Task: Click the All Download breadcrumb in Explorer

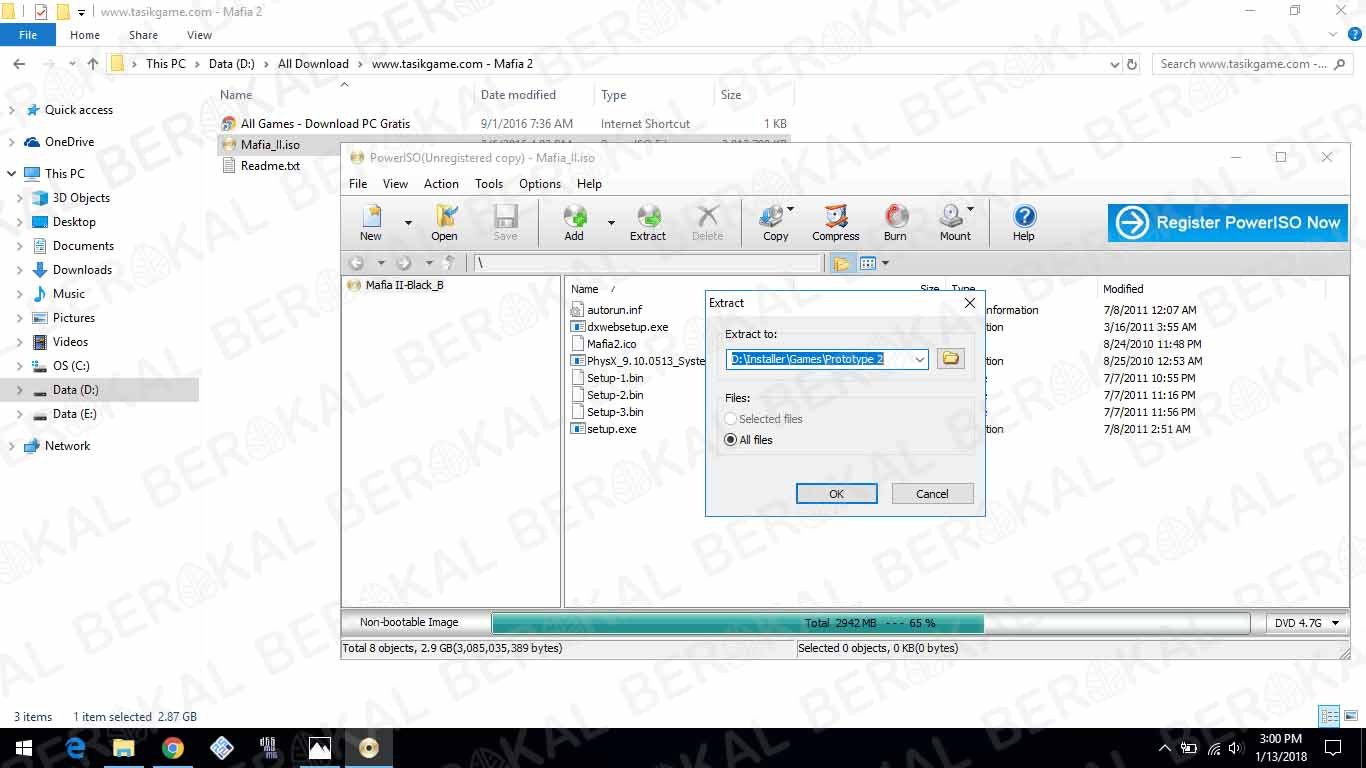Action: point(313,64)
